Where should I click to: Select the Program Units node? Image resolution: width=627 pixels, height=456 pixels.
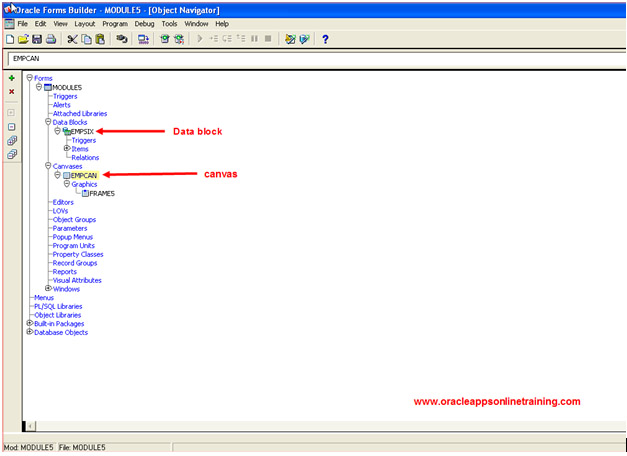pyautogui.click(x=74, y=245)
